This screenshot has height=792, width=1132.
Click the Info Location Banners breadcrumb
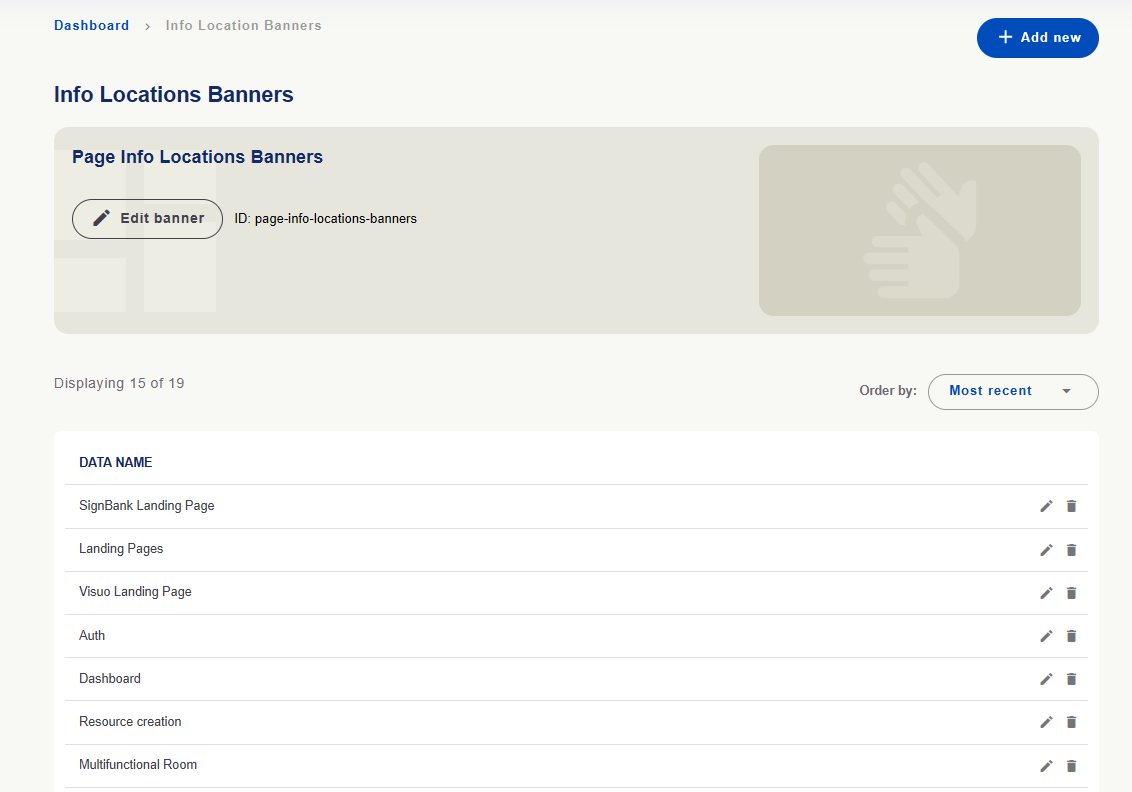tap(243, 25)
